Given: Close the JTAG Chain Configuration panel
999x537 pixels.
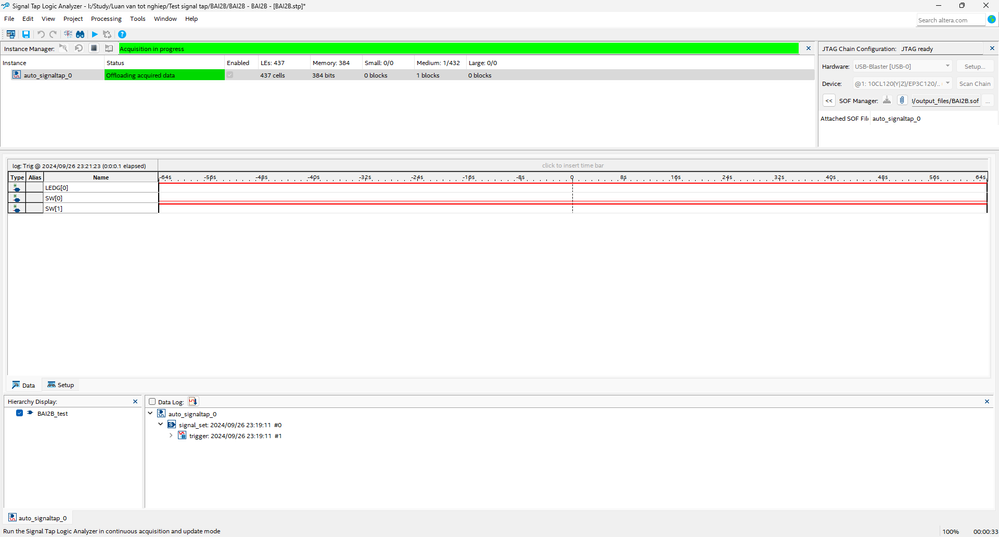Looking at the screenshot, I should [x=992, y=48].
